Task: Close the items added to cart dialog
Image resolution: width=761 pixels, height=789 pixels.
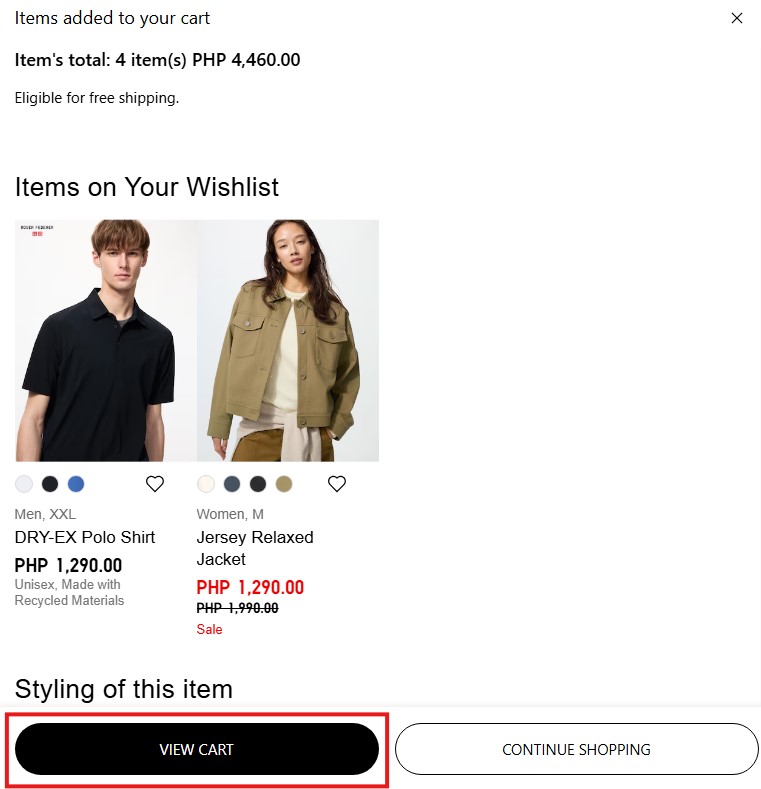Action: point(736,18)
